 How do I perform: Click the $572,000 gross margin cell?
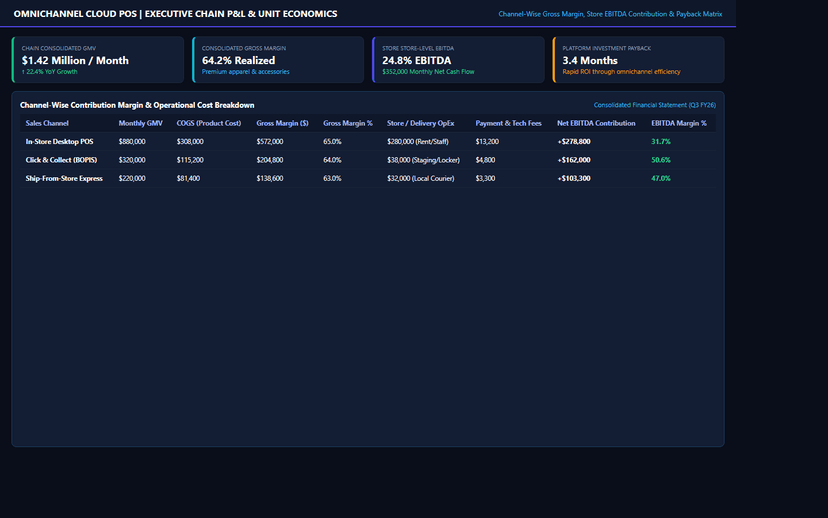click(x=270, y=142)
